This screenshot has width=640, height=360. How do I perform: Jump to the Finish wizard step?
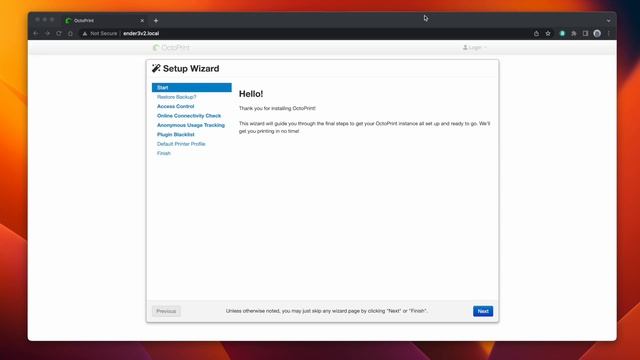pyautogui.click(x=164, y=153)
